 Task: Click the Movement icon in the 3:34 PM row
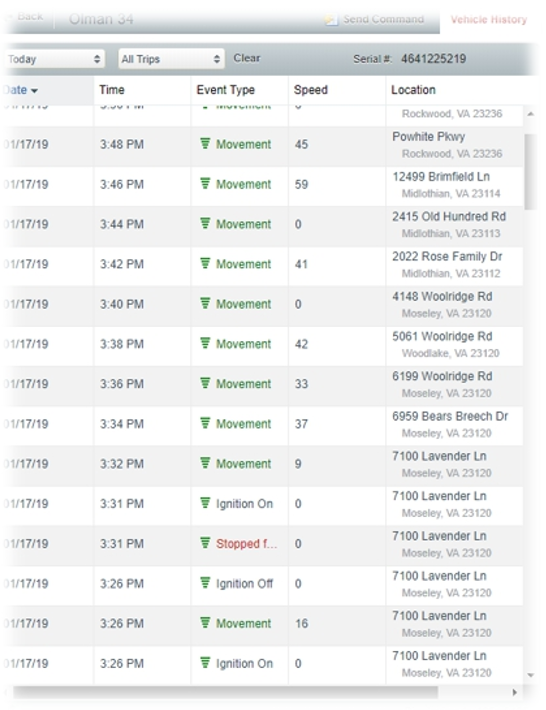(x=205, y=423)
